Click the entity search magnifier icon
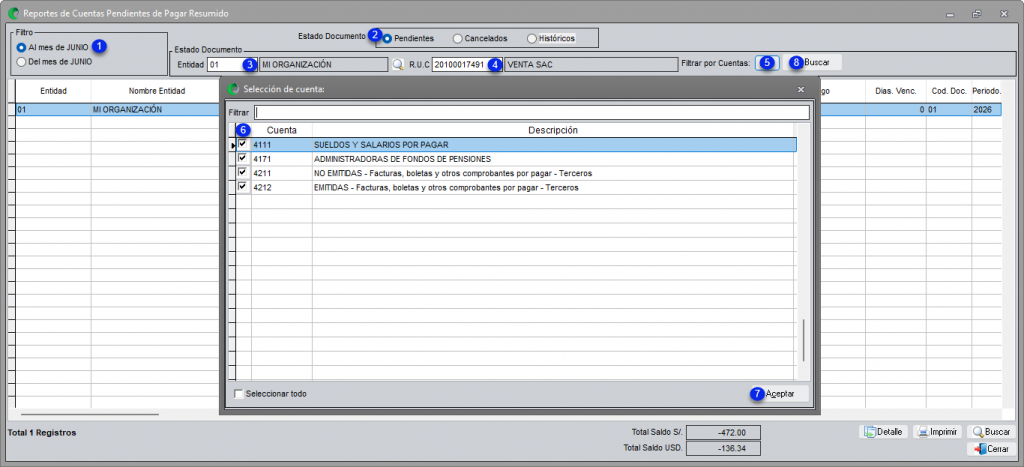 pyautogui.click(x=397, y=65)
